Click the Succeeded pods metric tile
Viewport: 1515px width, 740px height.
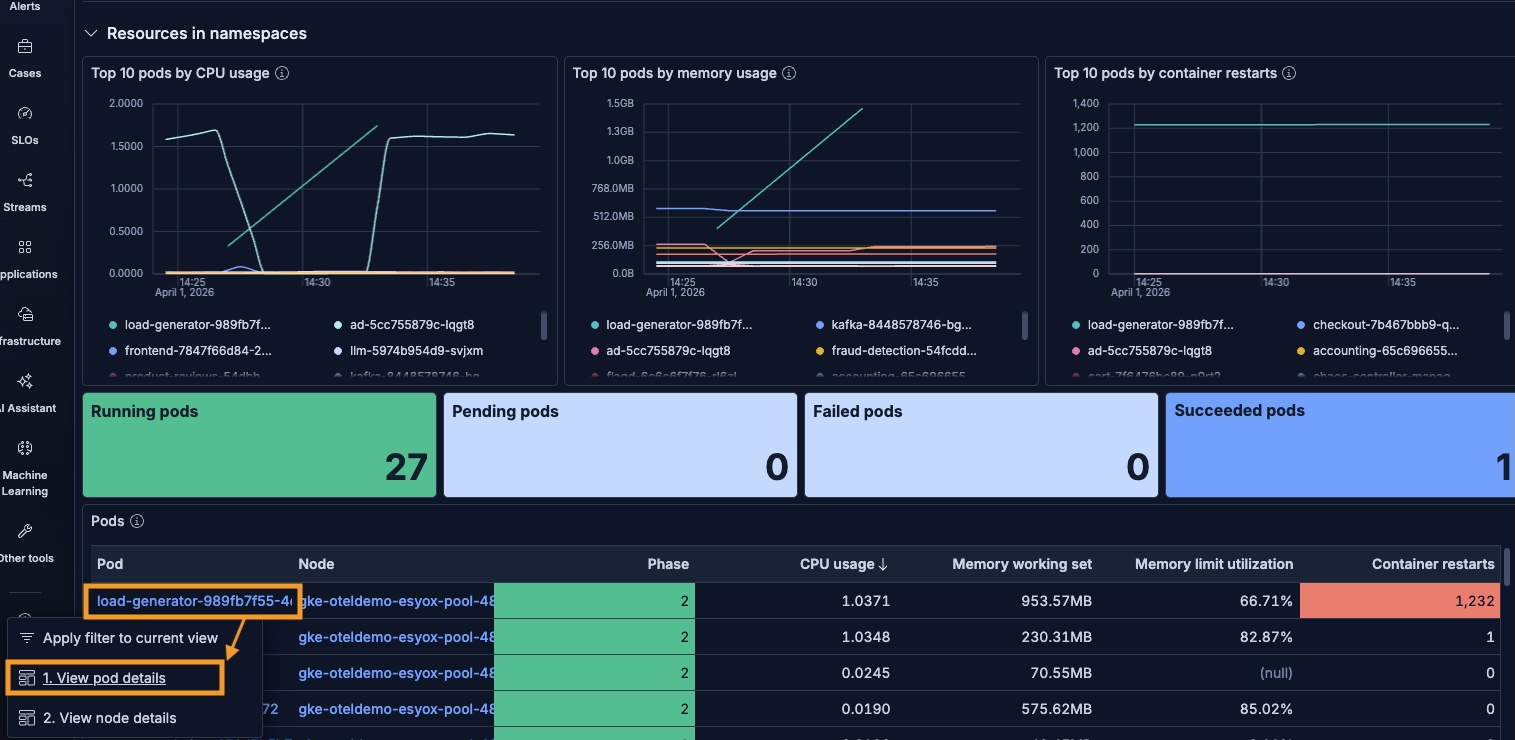pos(1340,445)
